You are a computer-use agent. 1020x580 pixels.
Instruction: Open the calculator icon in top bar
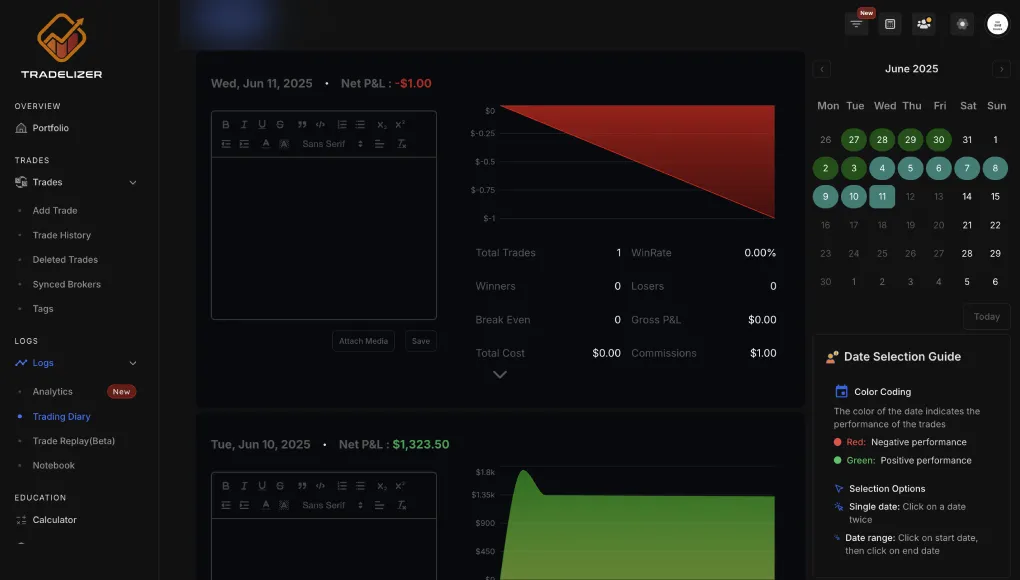[x=890, y=24]
